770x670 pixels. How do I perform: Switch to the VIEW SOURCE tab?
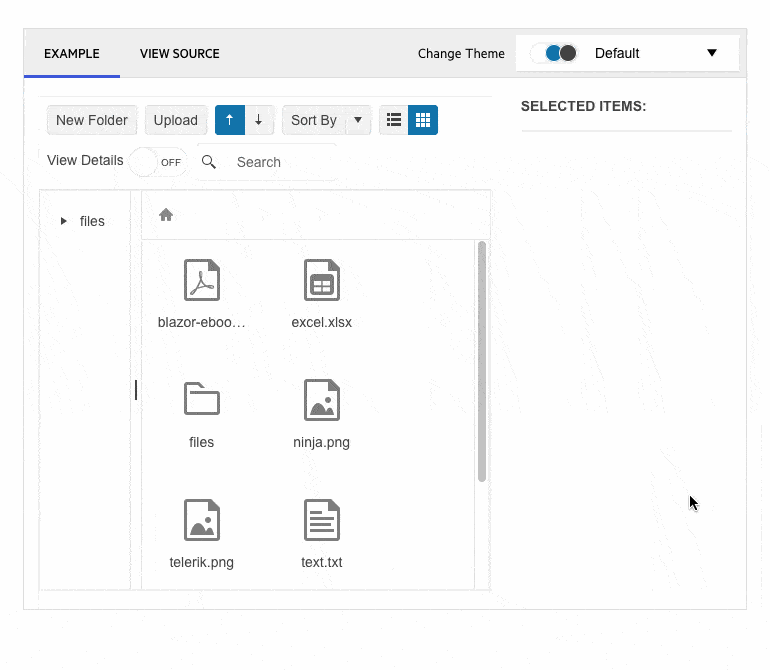pyautogui.click(x=180, y=54)
